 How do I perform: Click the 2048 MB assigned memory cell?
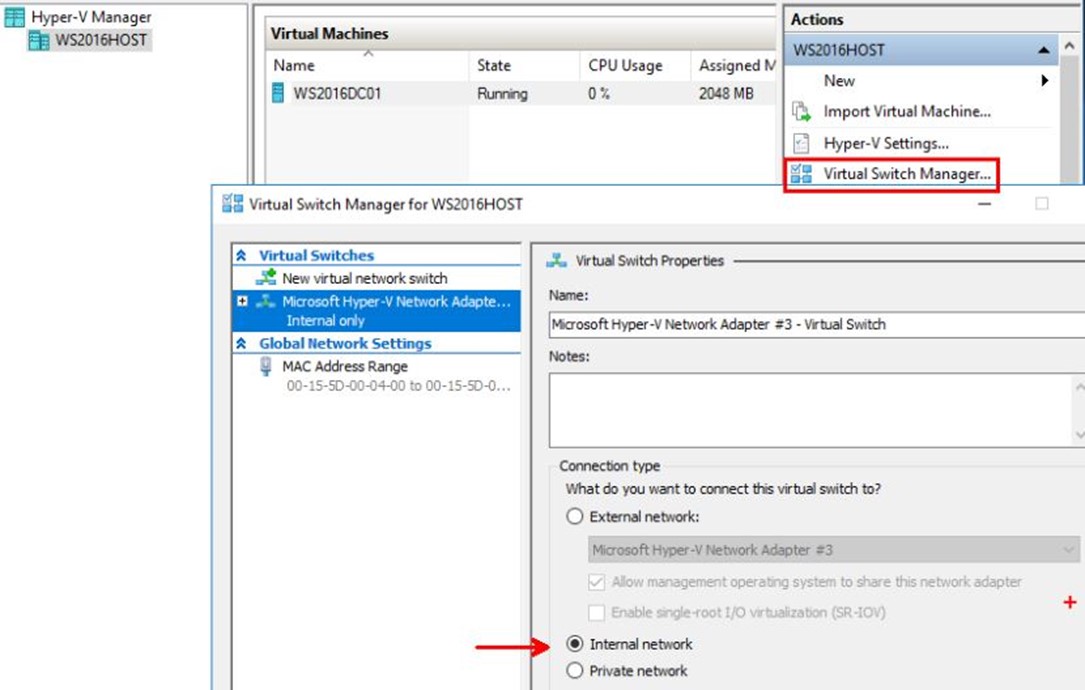(726, 93)
